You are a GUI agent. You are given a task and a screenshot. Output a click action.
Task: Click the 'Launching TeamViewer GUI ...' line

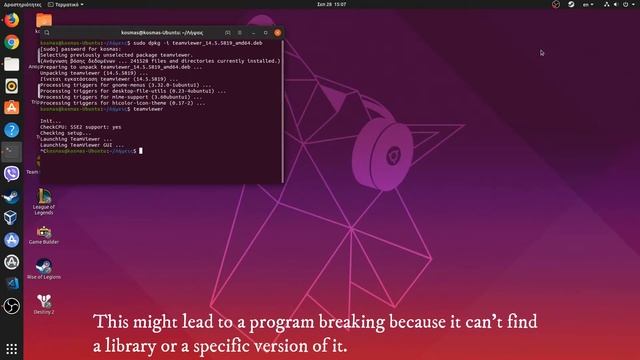(82, 145)
